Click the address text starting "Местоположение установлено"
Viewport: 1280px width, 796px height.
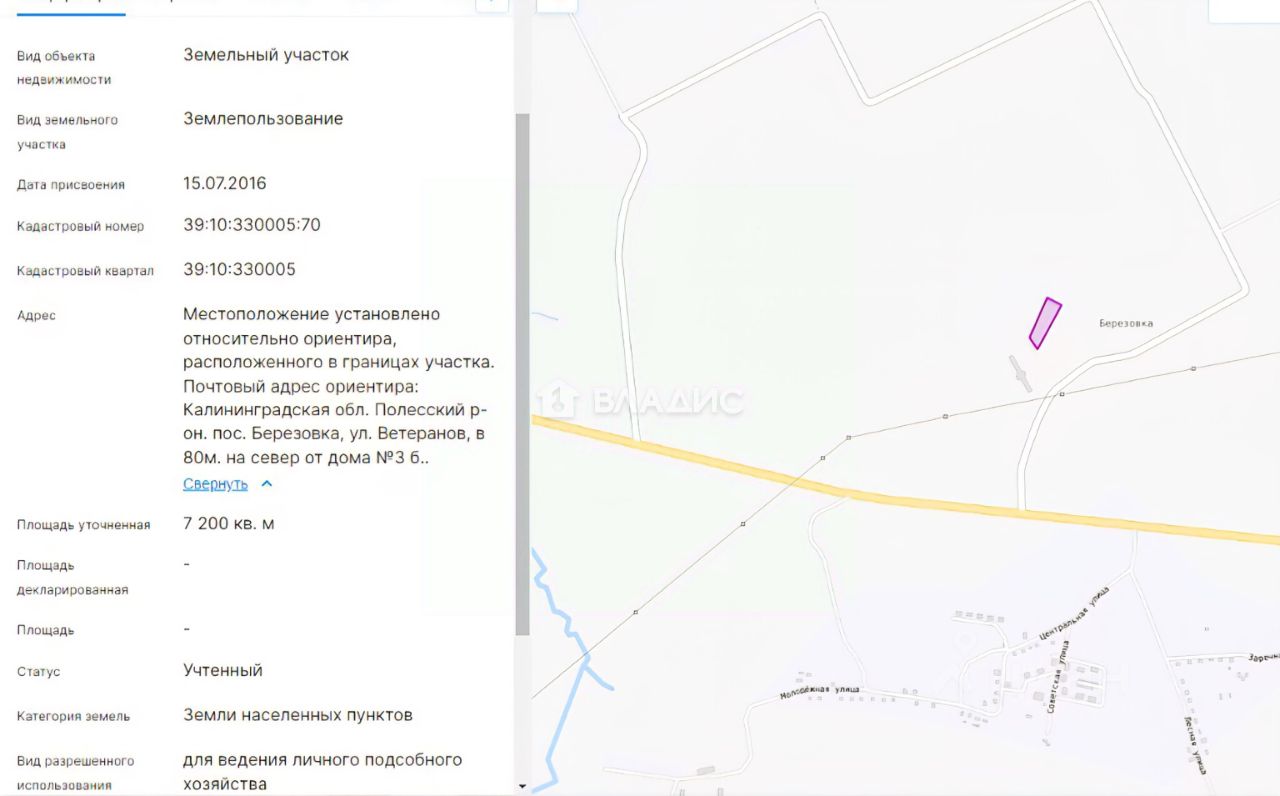coord(338,386)
